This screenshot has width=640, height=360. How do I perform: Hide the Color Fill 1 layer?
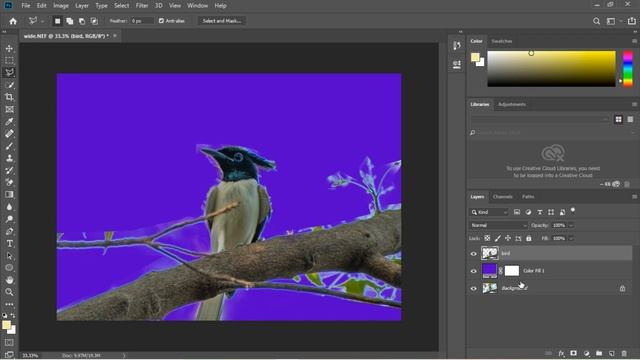pyautogui.click(x=473, y=271)
